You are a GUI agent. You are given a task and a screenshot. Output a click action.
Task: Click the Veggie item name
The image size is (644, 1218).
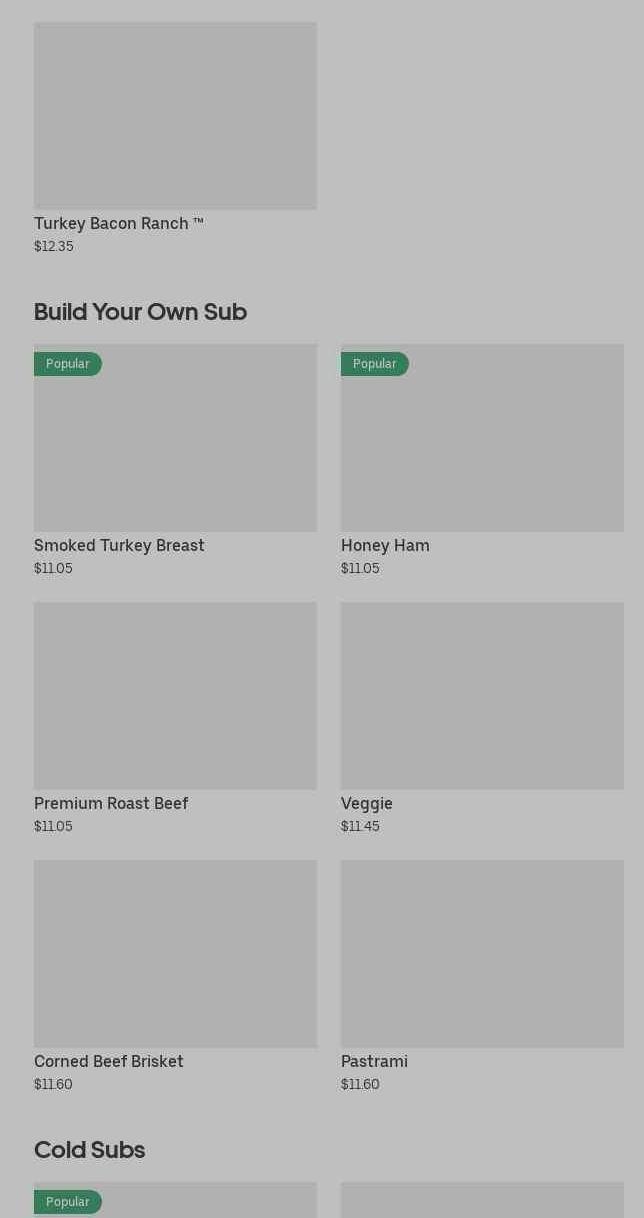(x=367, y=803)
